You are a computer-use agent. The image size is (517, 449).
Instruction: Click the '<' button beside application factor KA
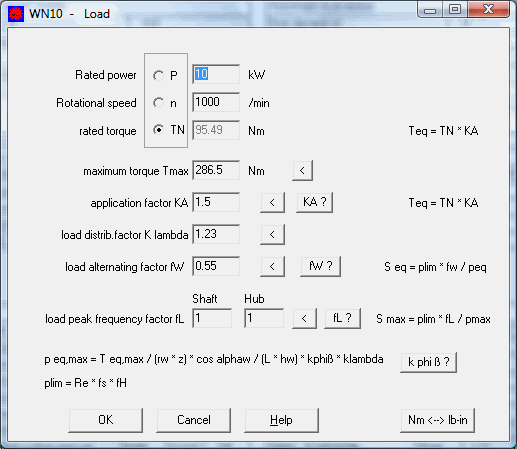(272, 202)
